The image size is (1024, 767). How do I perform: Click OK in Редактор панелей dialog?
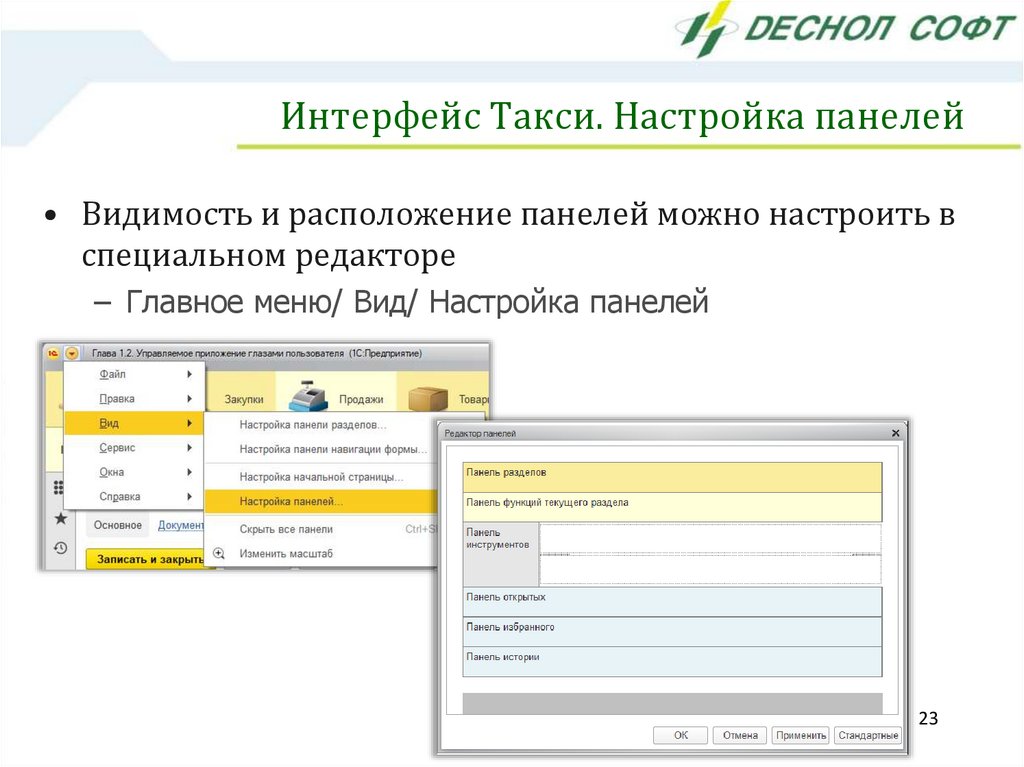tap(680, 735)
